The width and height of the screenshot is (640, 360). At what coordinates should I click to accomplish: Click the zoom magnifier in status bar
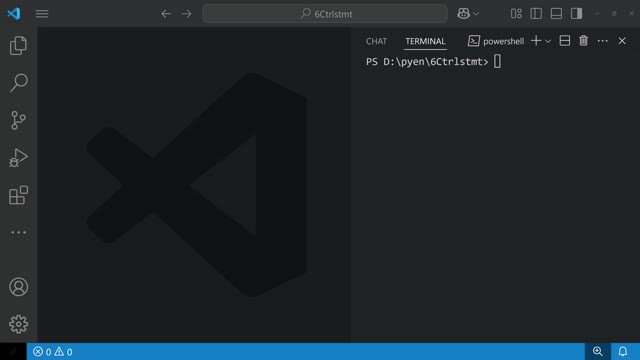click(598, 351)
